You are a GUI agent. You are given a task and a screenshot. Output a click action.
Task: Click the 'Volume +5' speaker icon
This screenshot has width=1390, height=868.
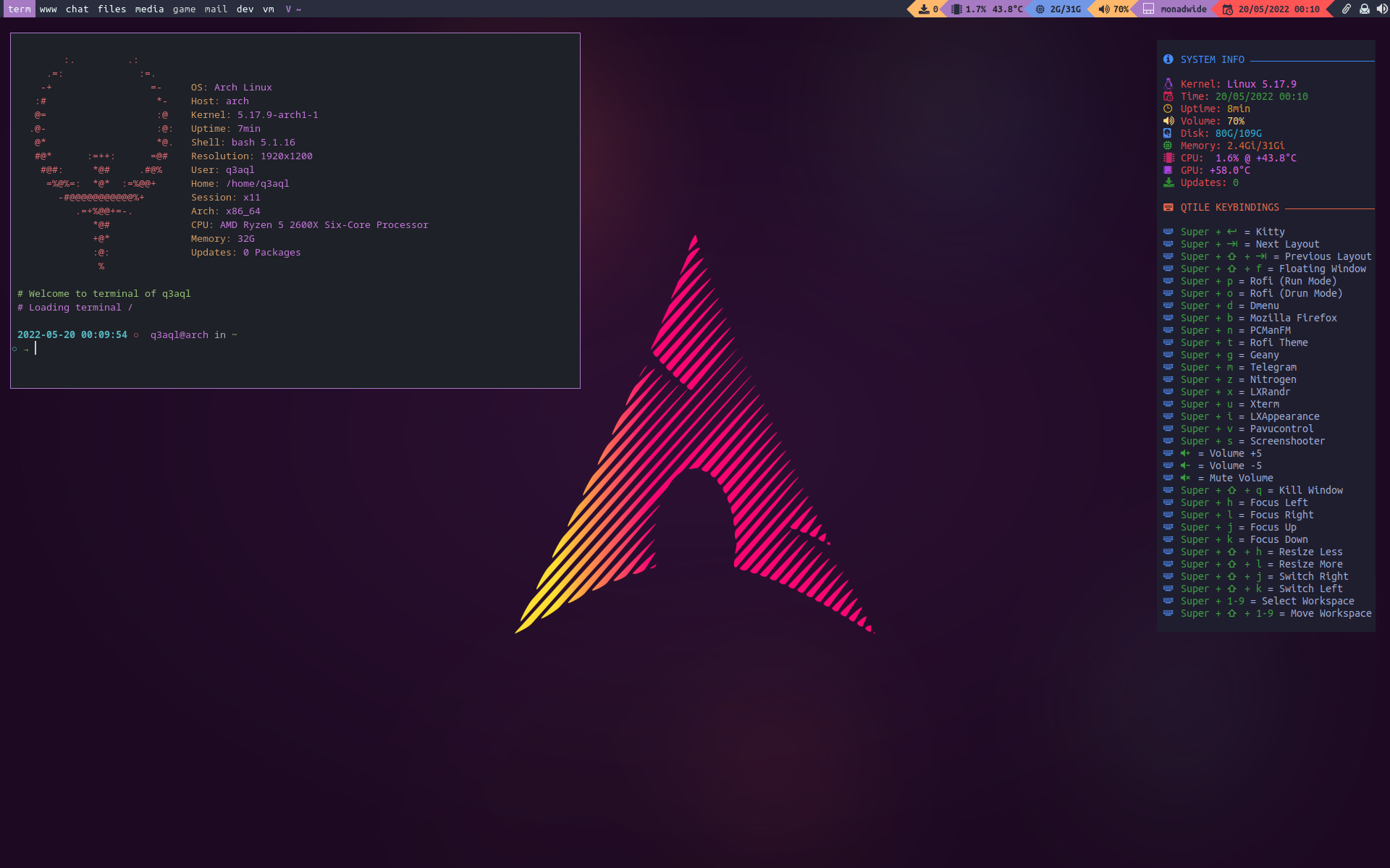pyautogui.click(x=1185, y=453)
